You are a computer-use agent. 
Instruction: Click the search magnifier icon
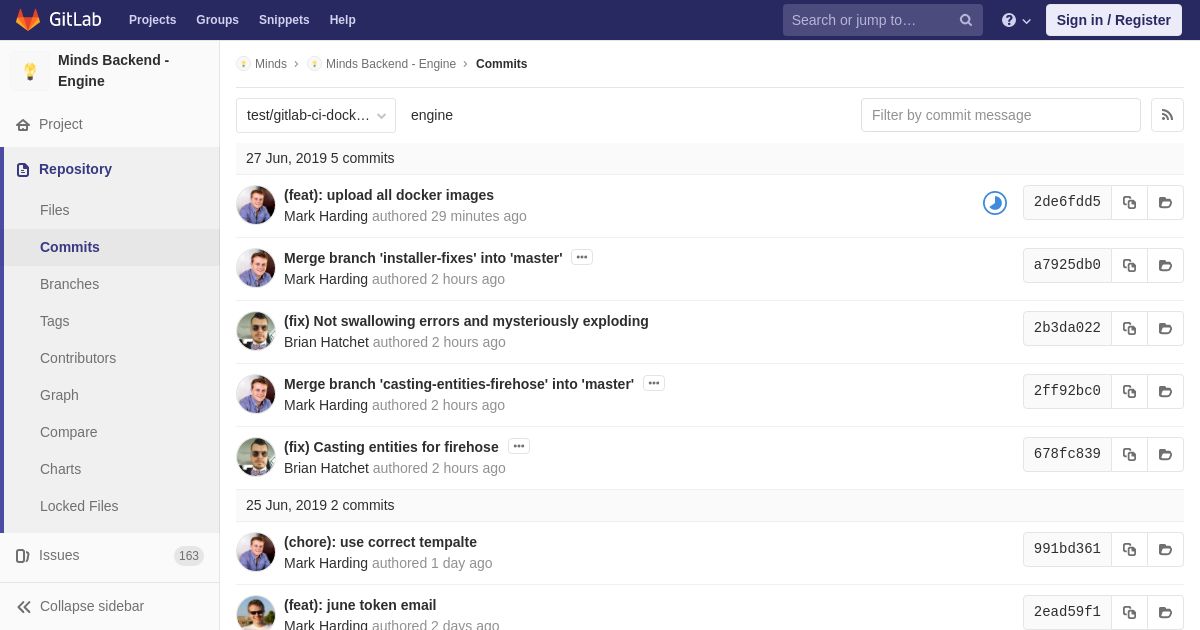point(966,20)
